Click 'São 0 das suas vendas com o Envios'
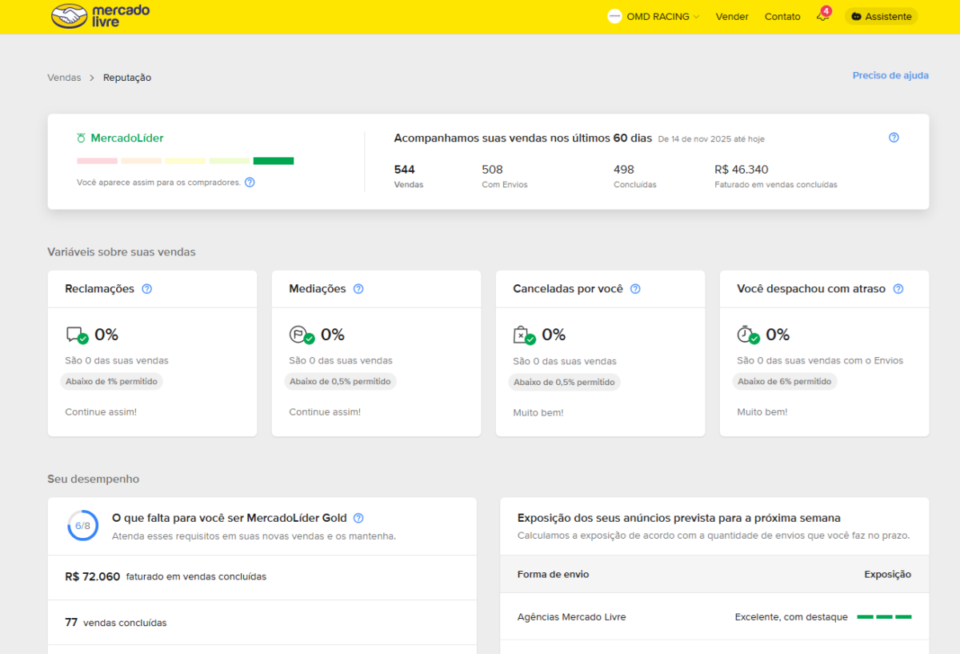 [x=819, y=361]
